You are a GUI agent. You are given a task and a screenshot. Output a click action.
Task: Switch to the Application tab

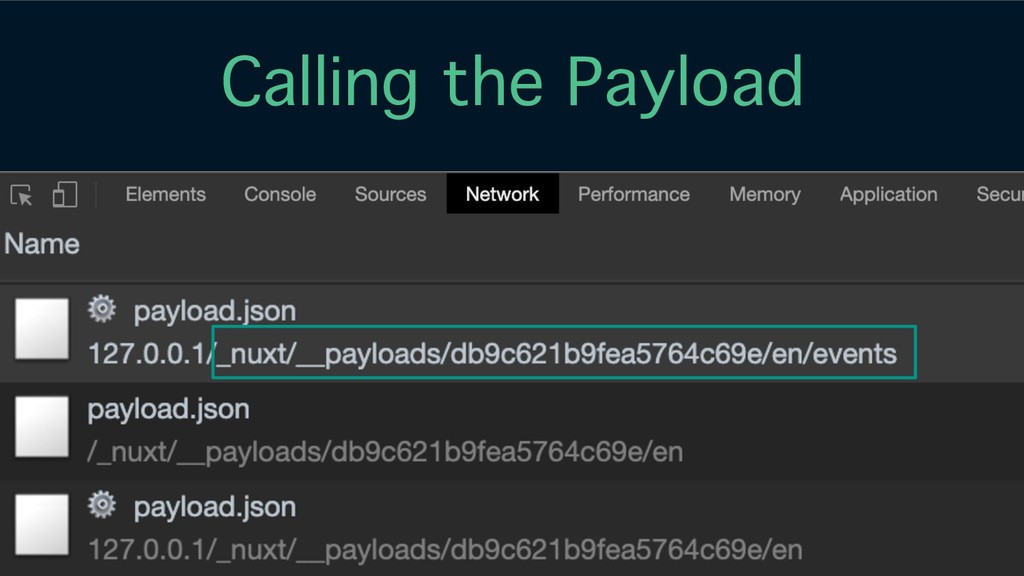pos(888,194)
